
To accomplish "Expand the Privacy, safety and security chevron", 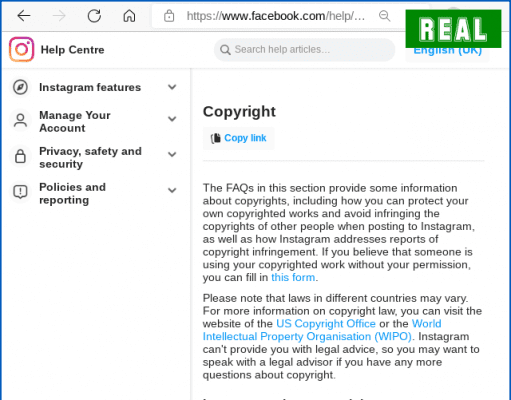I will coord(172,154).
